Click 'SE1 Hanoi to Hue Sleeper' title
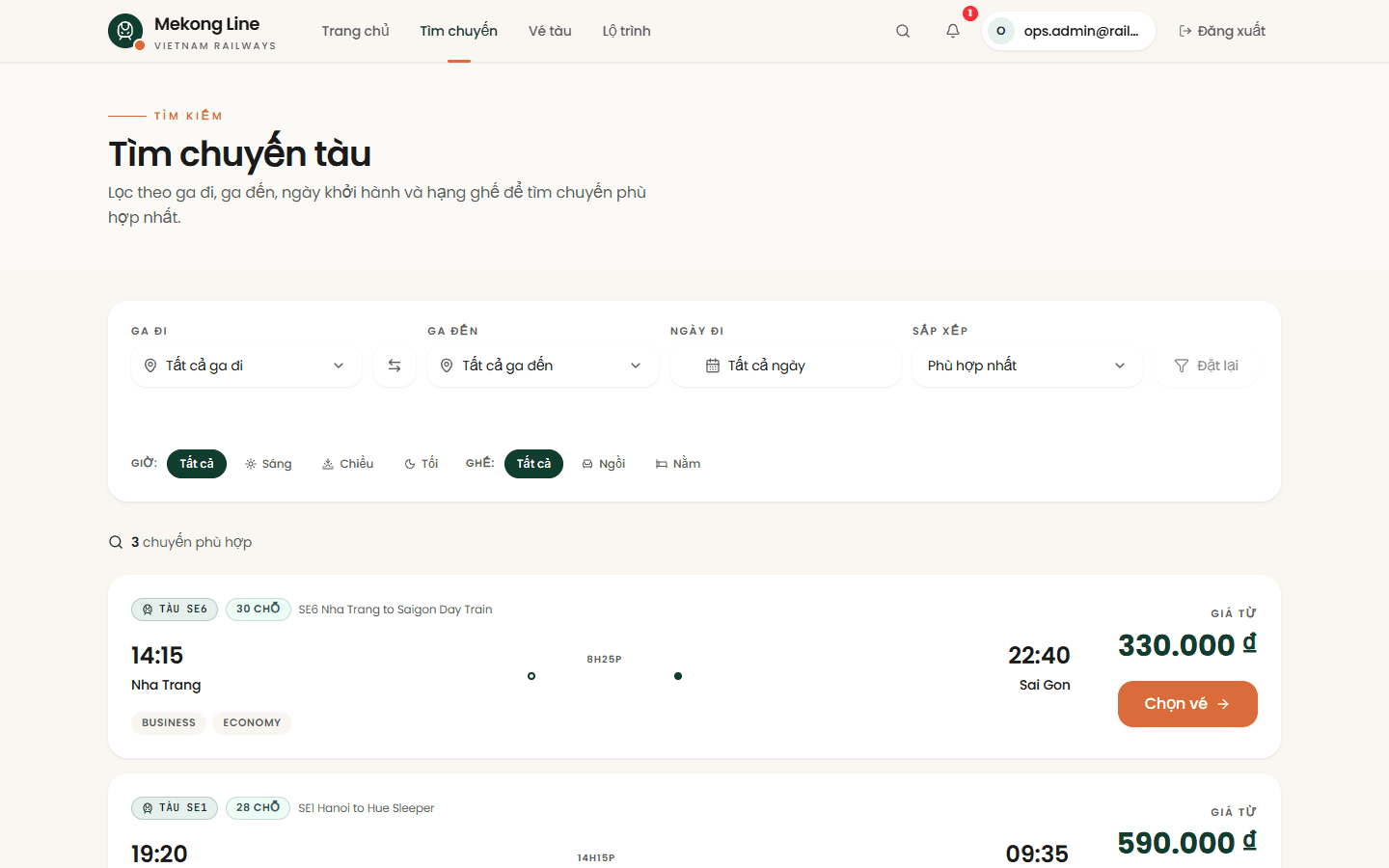Image resolution: width=1389 pixels, height=868 pixels. (x=367, y=808)
